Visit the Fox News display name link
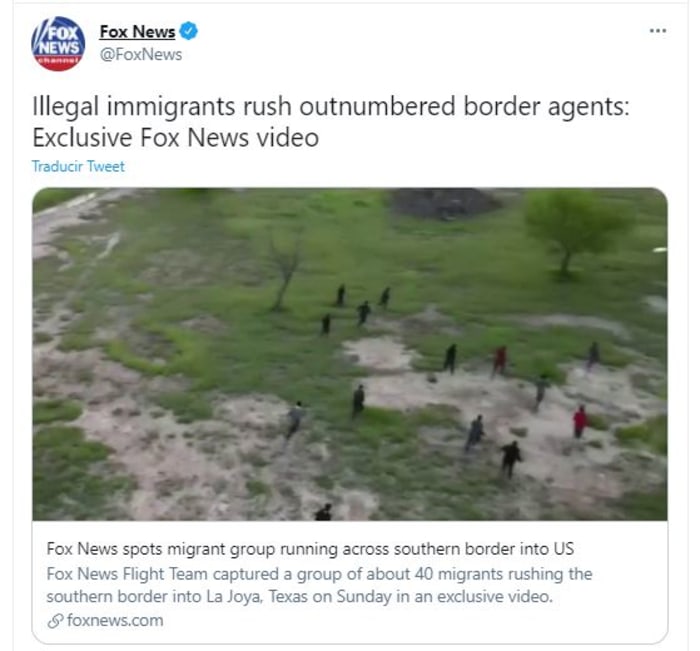This screenshot has width=700, height=651. click(138, 31)
